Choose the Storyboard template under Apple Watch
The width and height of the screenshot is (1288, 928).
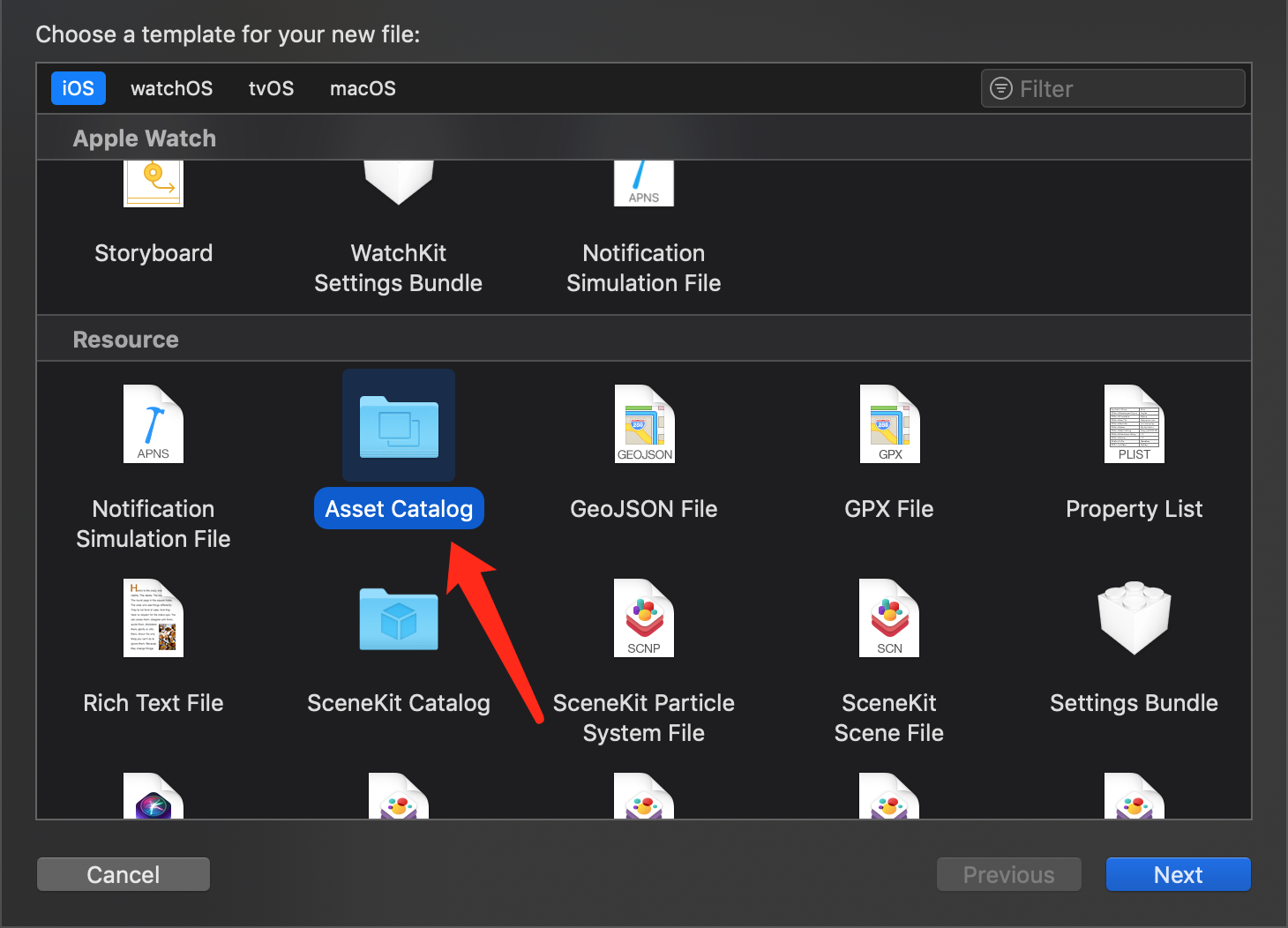coord(154,183)
